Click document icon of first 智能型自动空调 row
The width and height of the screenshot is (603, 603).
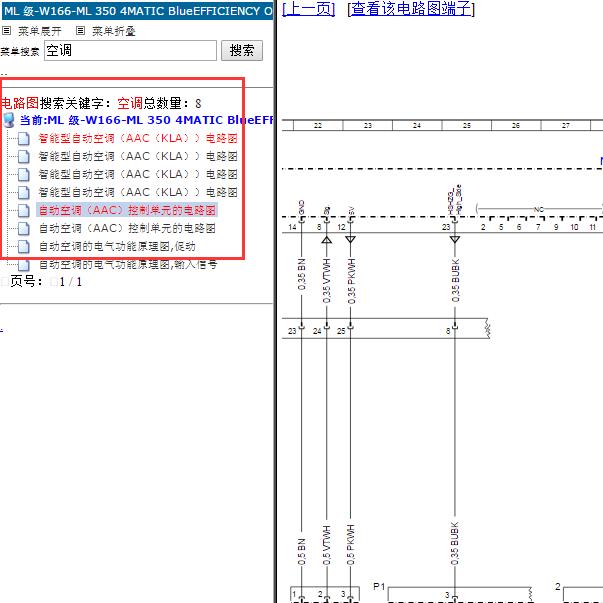(23, 138)
